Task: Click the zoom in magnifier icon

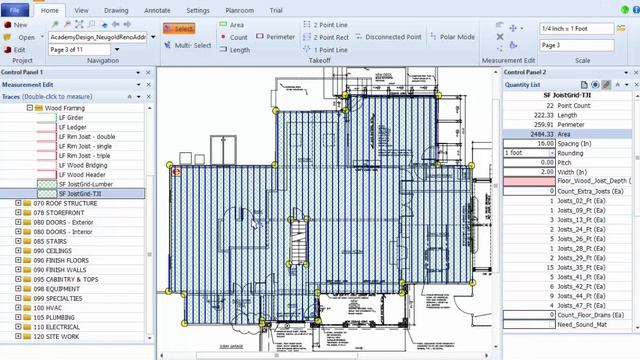Action: pyautogui.click(x=55, y=24)
